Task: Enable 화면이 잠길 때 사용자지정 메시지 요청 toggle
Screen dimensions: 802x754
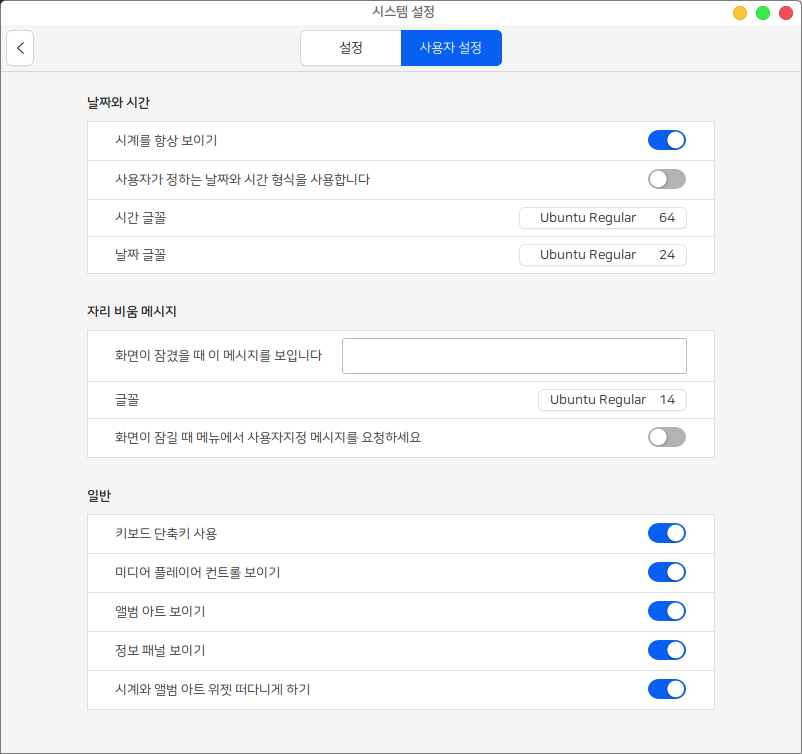Action: 666,437
